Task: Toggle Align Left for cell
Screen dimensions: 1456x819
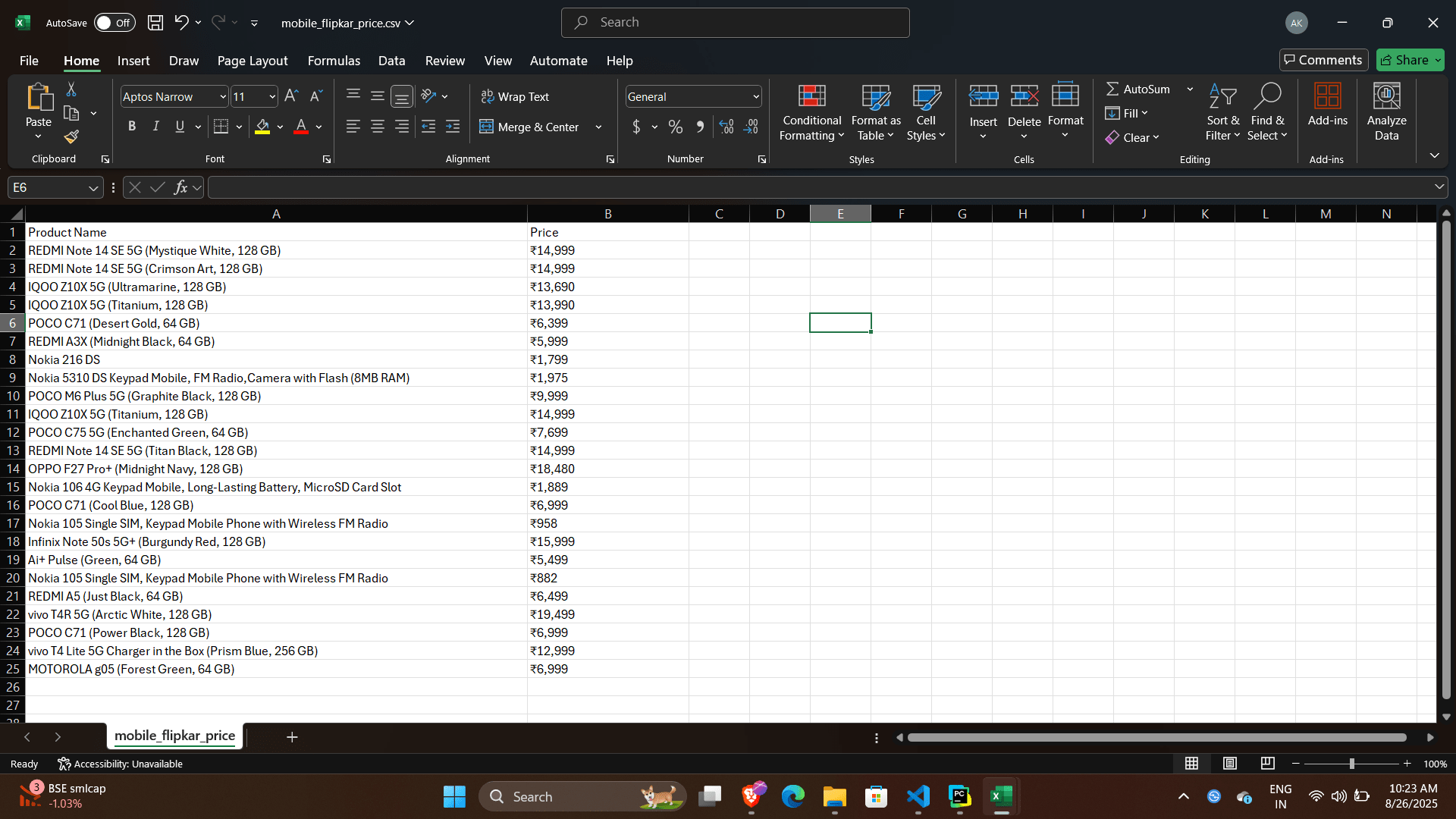Action: point(353,127)
